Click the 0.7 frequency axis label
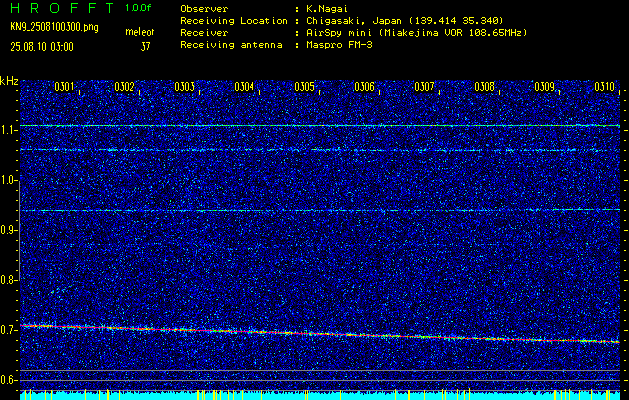This screenshot has height=400, width=629. coord(8,330)
